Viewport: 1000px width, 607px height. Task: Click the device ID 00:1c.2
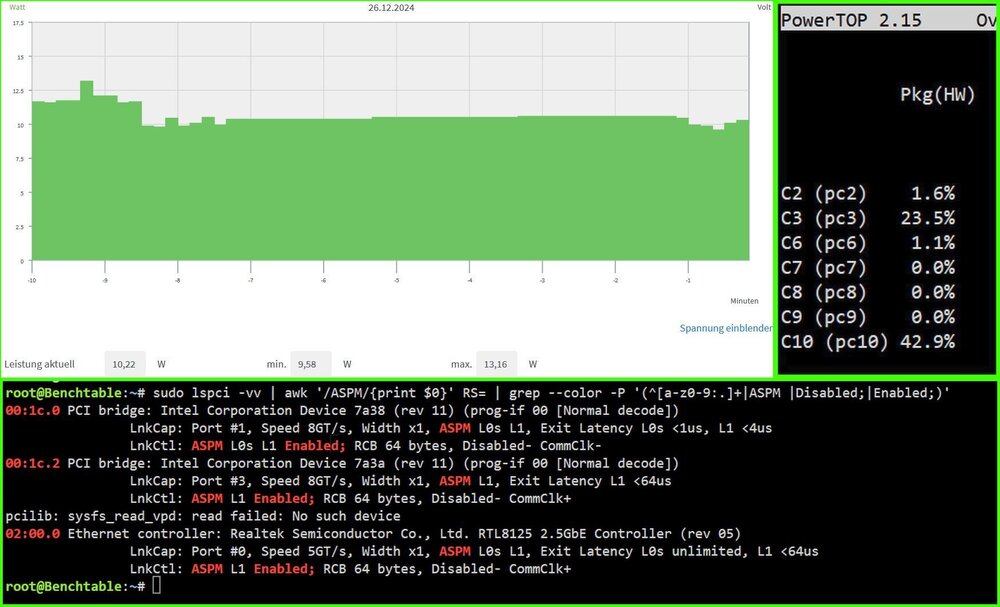(x=33, y=464)
